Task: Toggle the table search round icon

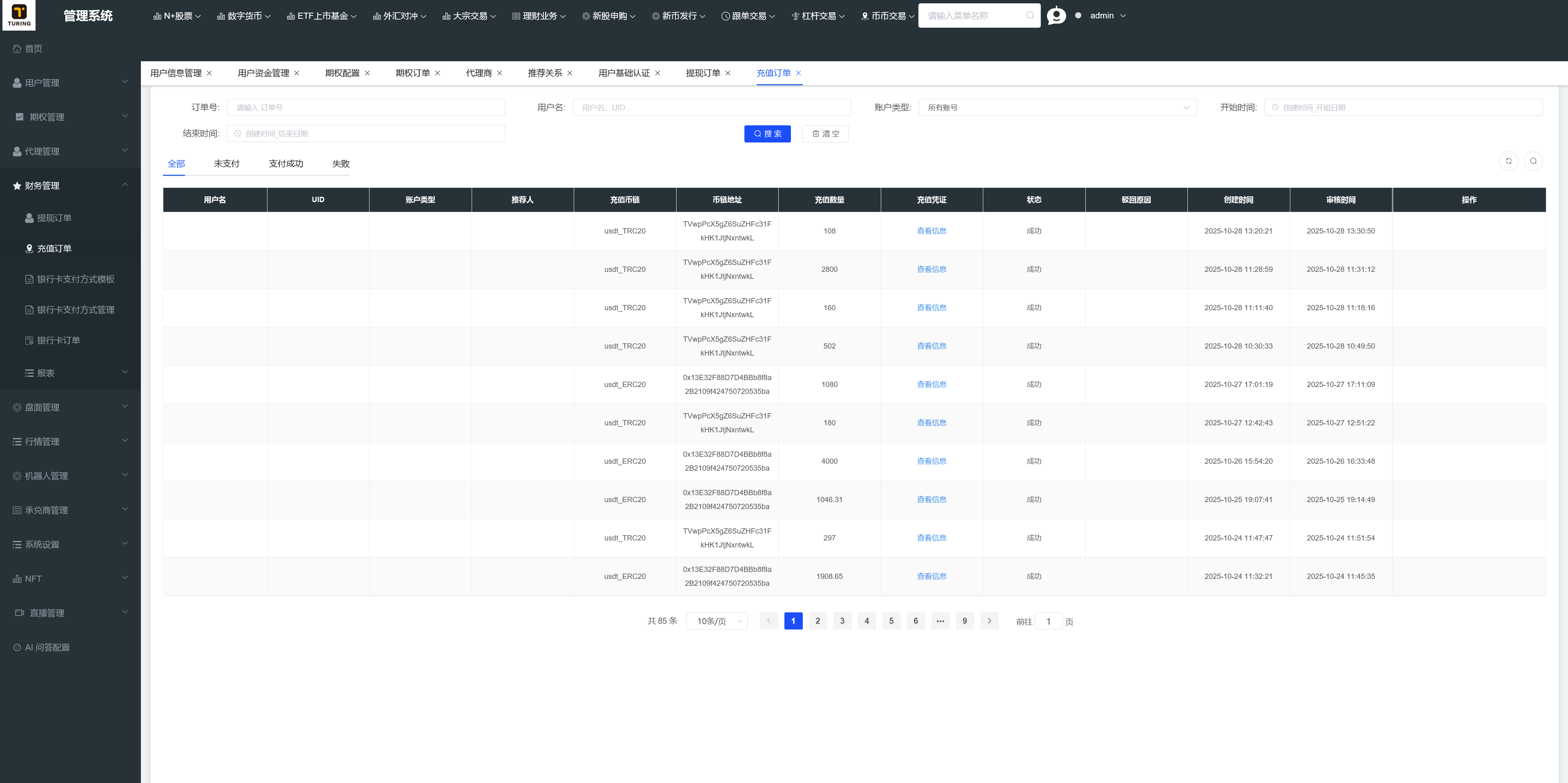Action: click(1533, 161)
